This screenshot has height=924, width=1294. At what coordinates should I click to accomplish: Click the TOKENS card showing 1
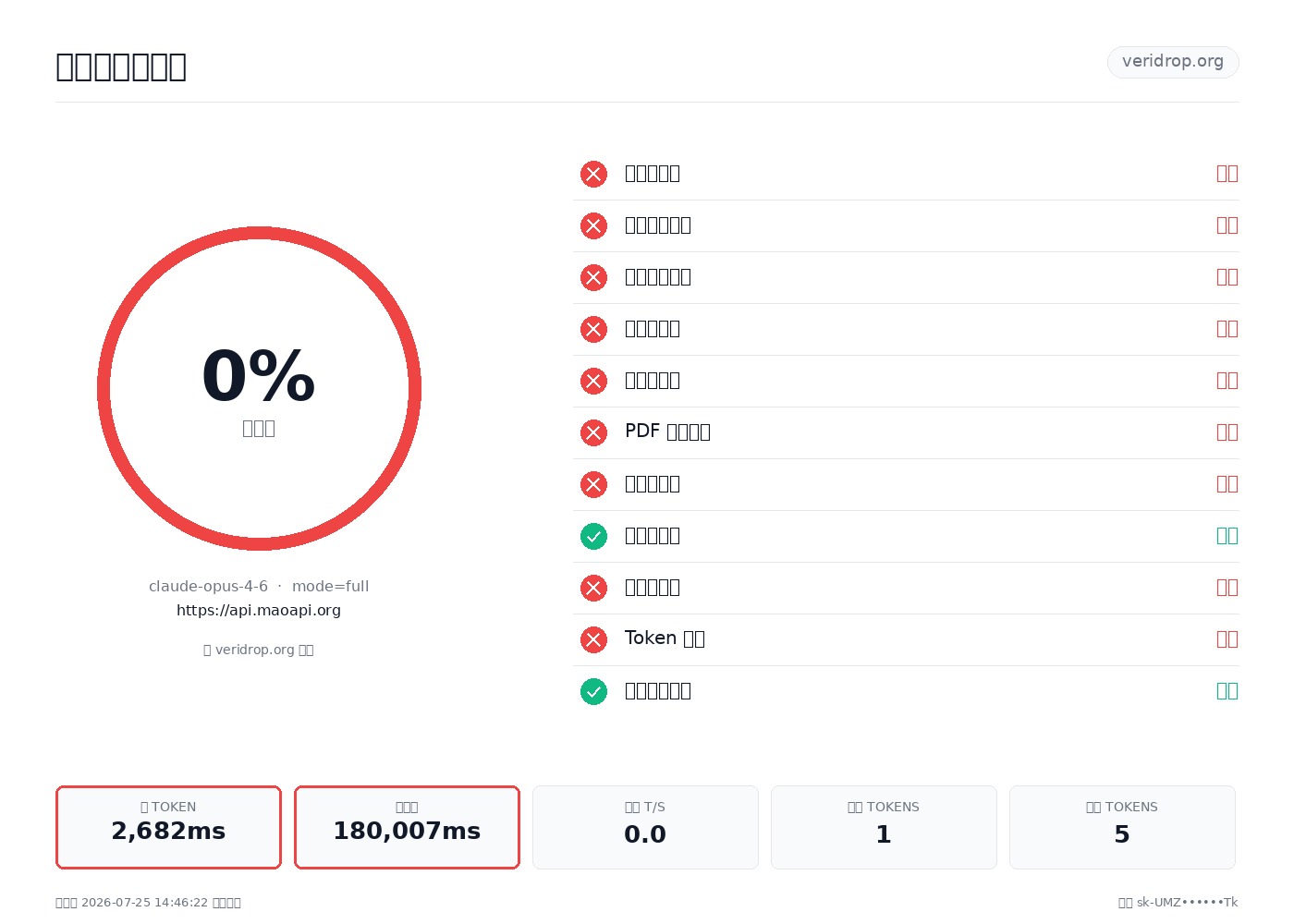(884, 827)
